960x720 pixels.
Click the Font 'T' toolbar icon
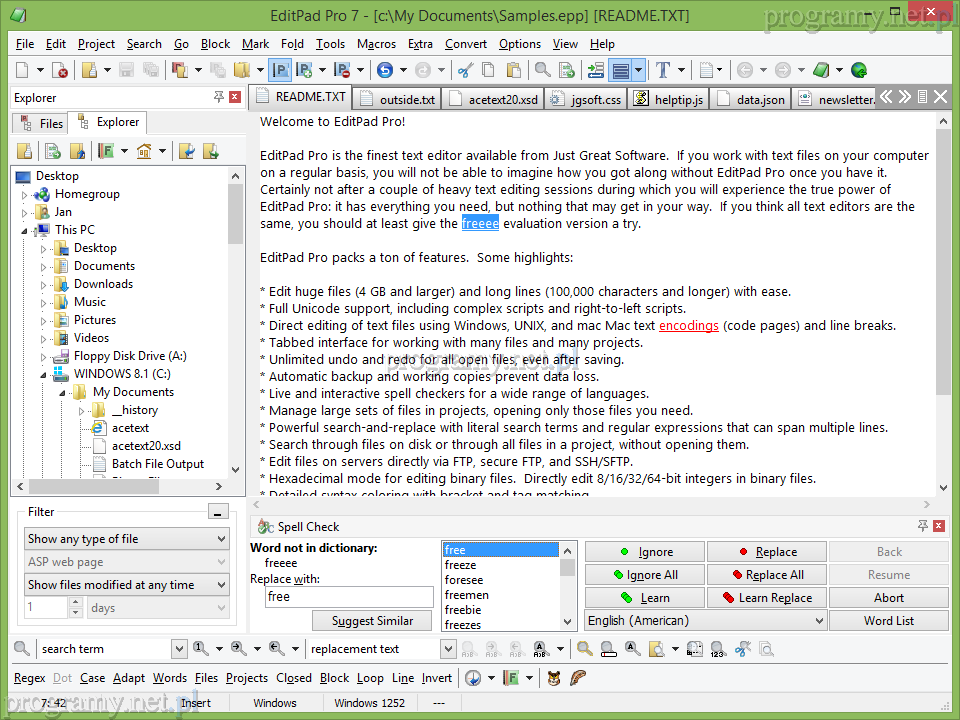pyautogui.click(x=662, y=70)
